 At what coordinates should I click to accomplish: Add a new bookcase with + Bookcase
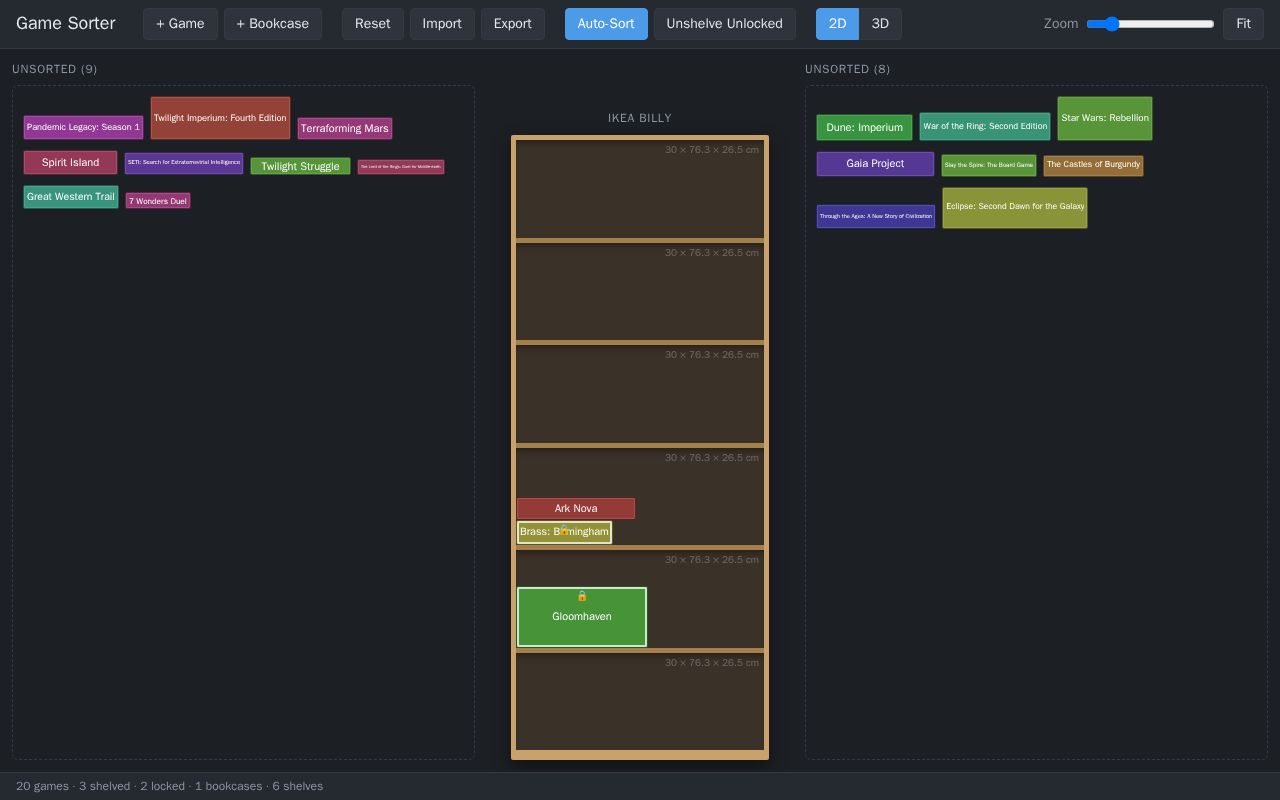click(x=273, y=24)
